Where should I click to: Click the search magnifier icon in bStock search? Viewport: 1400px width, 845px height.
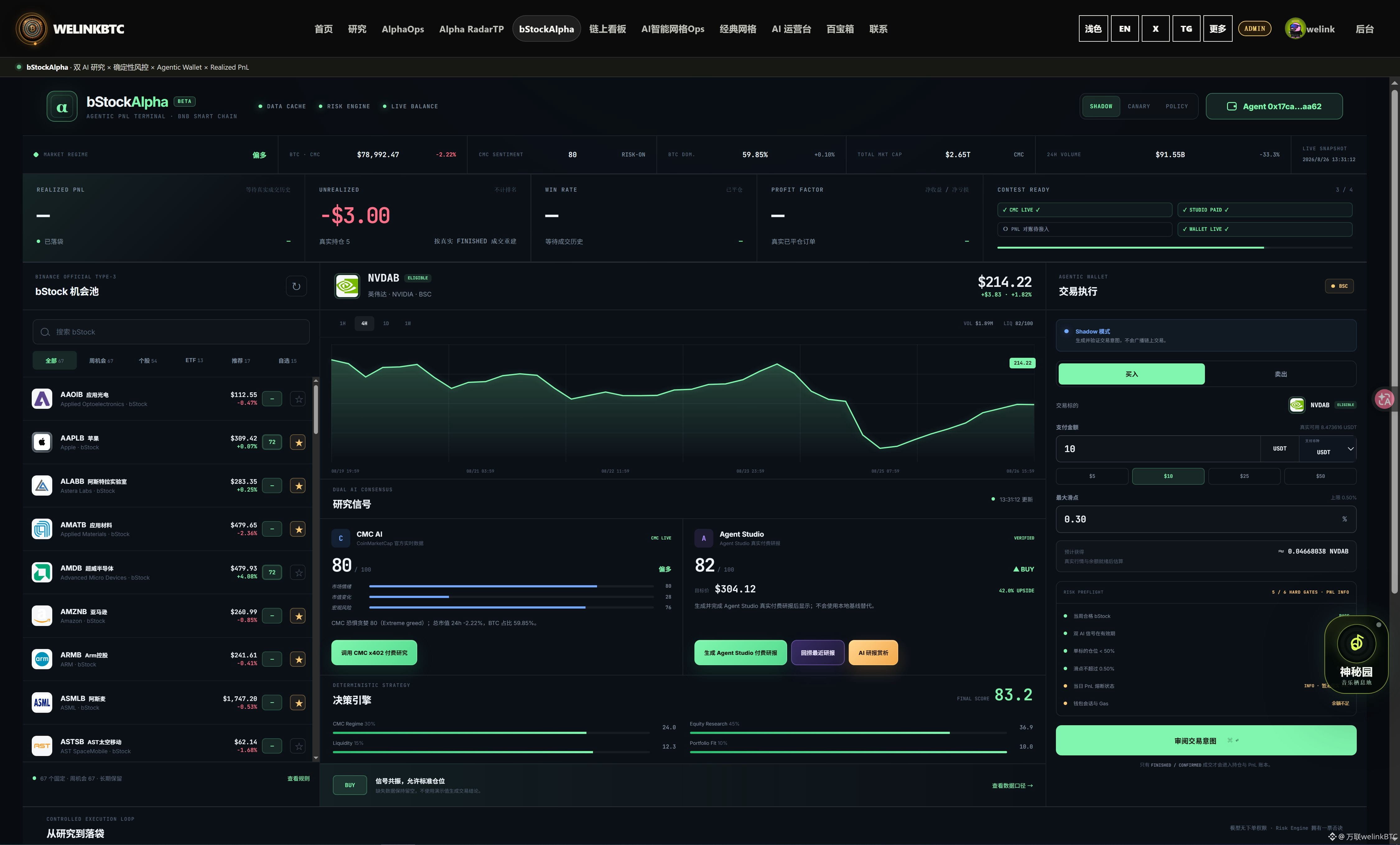[45, 332]
